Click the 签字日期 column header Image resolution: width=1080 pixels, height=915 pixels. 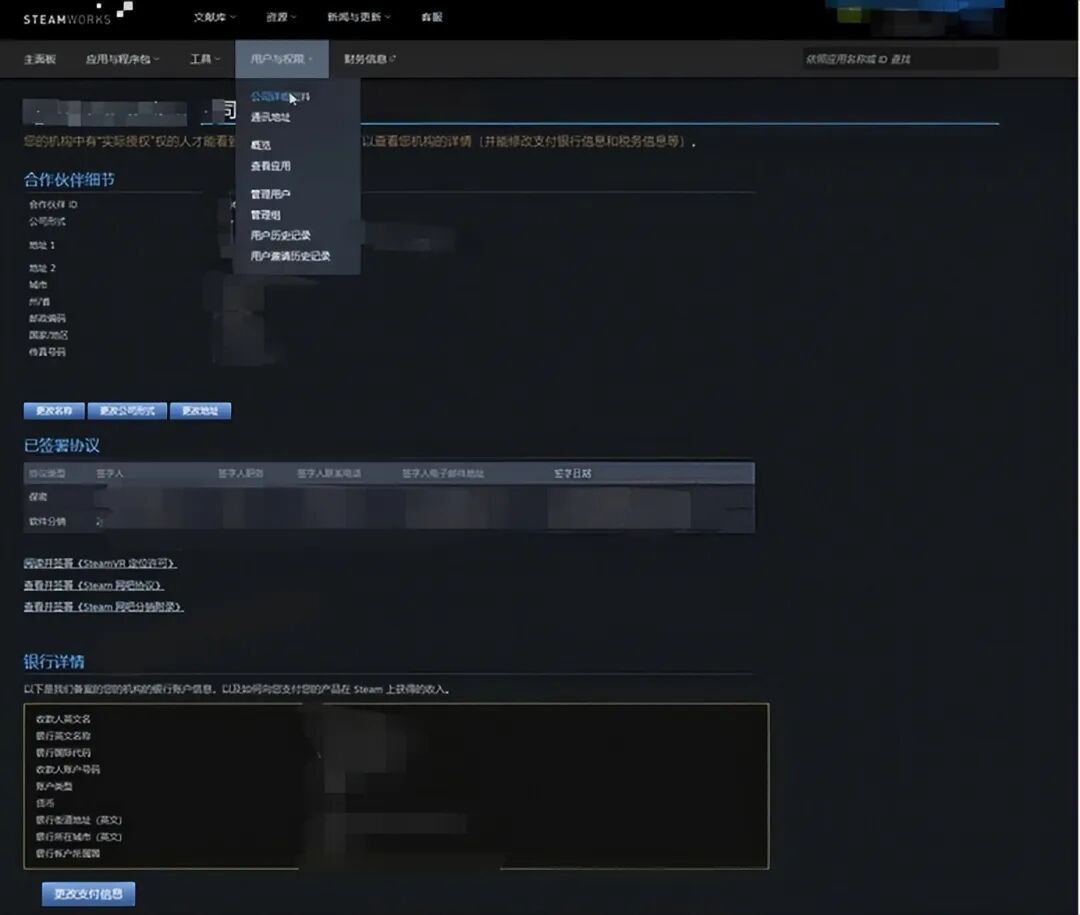tap(572, 473)
